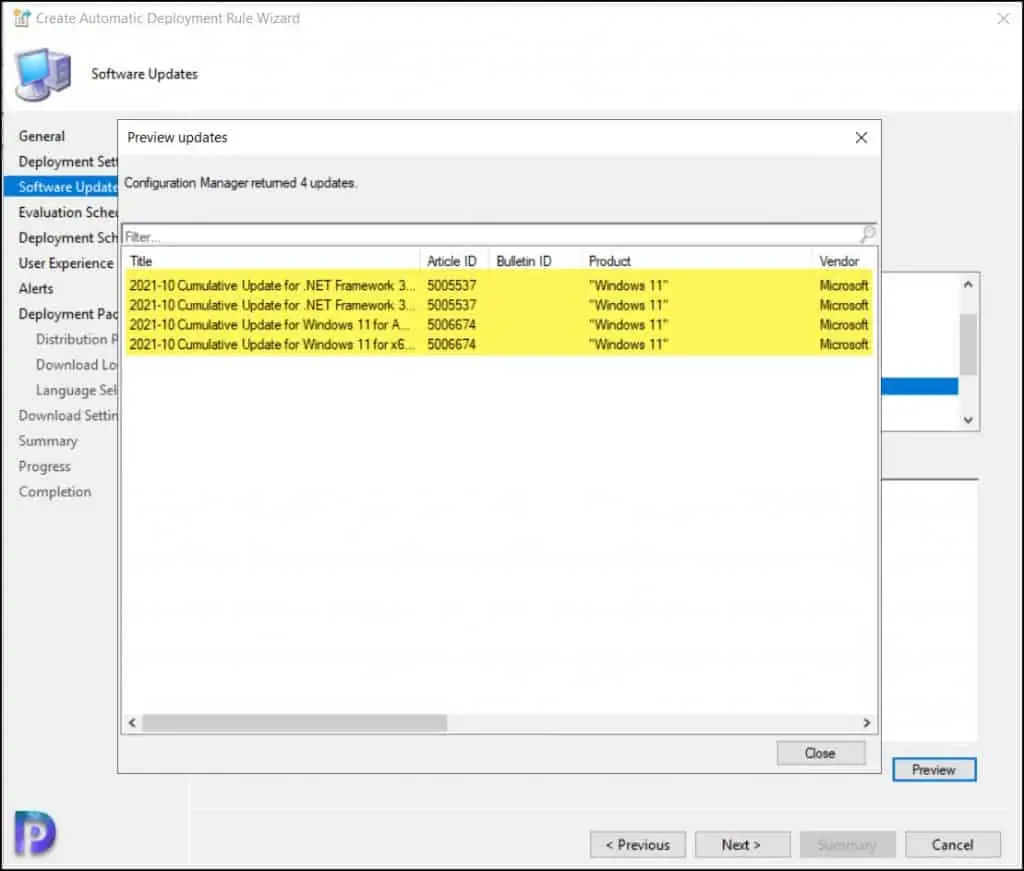Sort by the Title column header
This screenshot has height=871, width=1024.
[270, 261]
